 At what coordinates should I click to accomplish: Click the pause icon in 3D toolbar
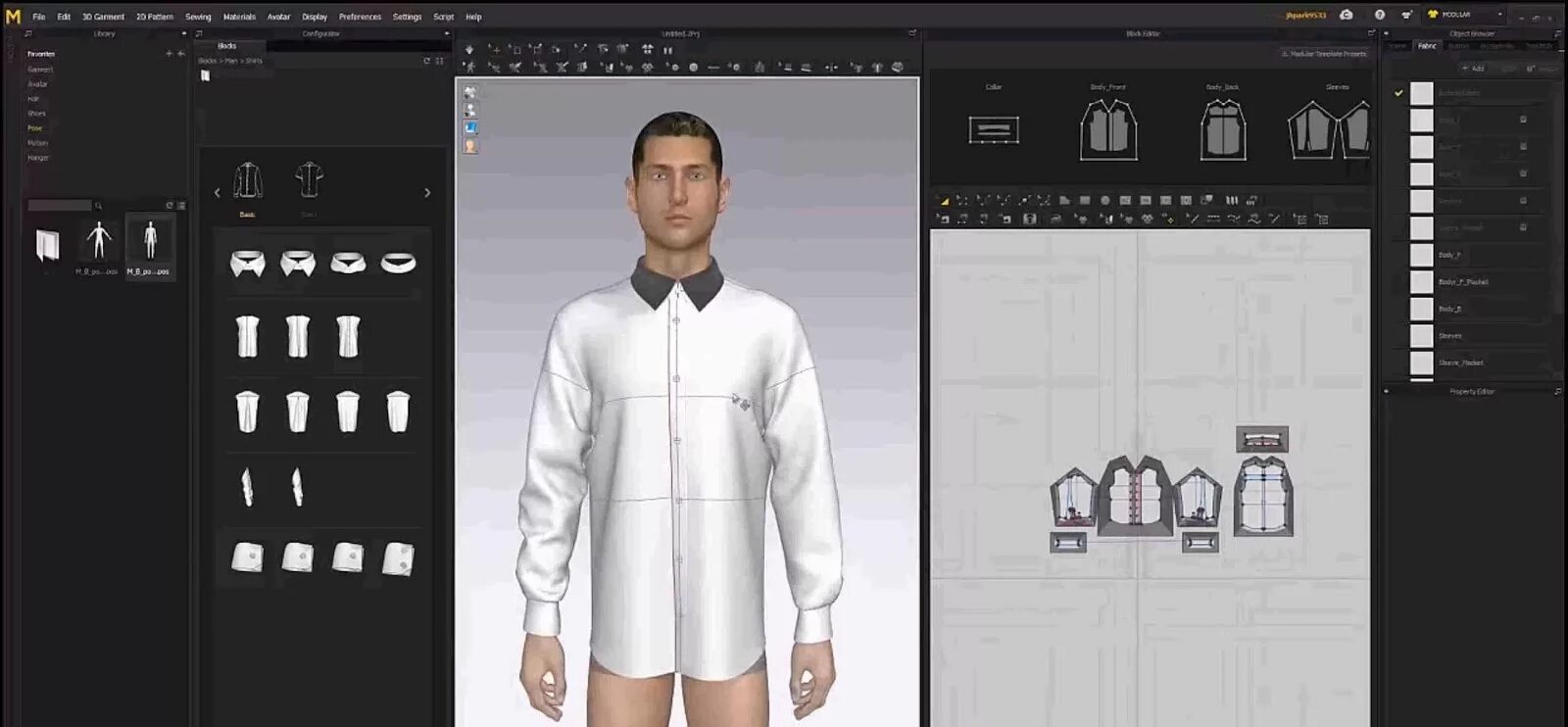668,49
